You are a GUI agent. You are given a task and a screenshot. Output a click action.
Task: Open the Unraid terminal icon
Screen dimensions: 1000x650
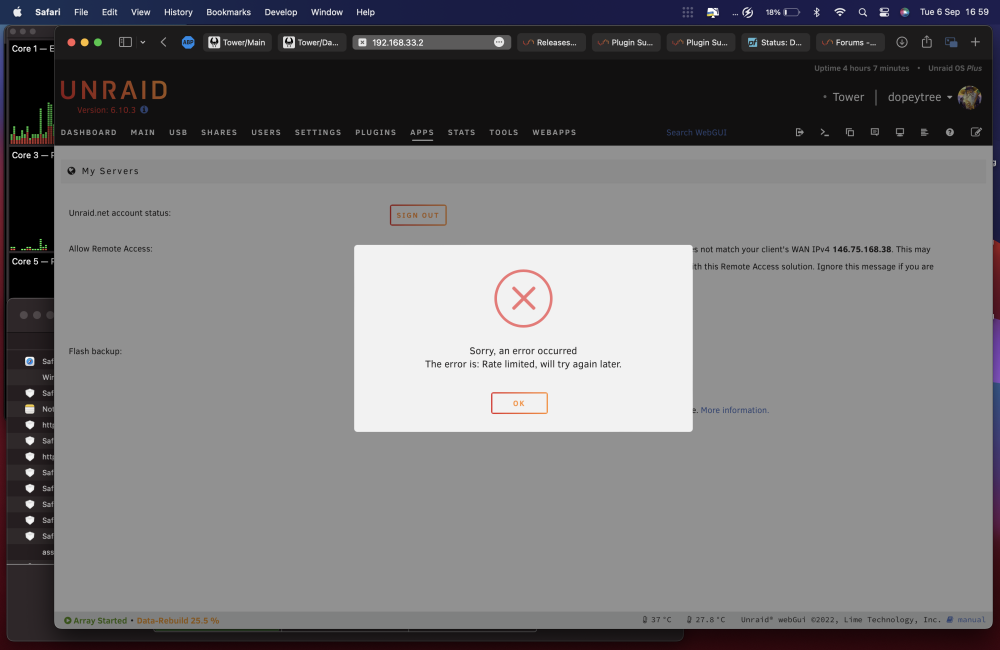pyautogui.click(x=825, y=132)
